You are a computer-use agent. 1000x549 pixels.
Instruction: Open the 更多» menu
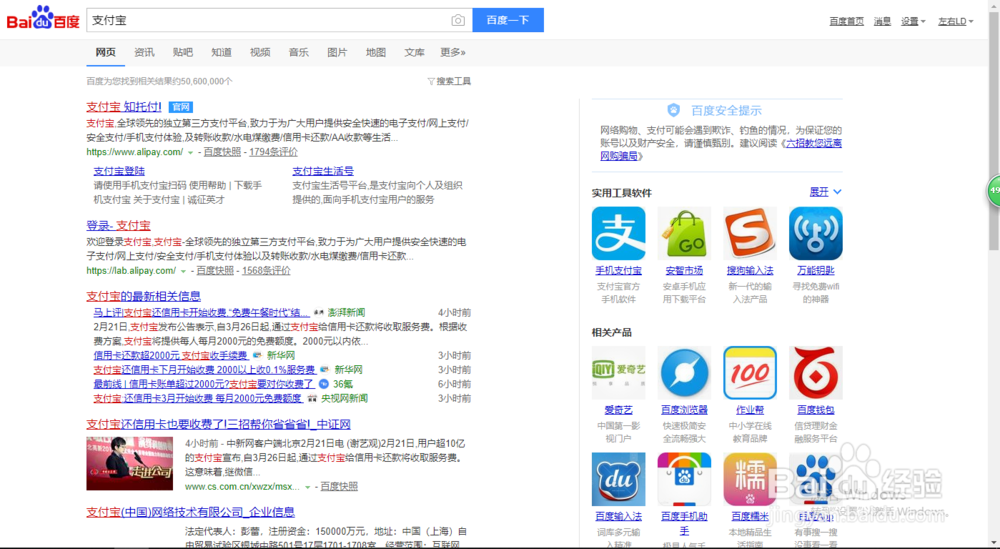[453, 52]
